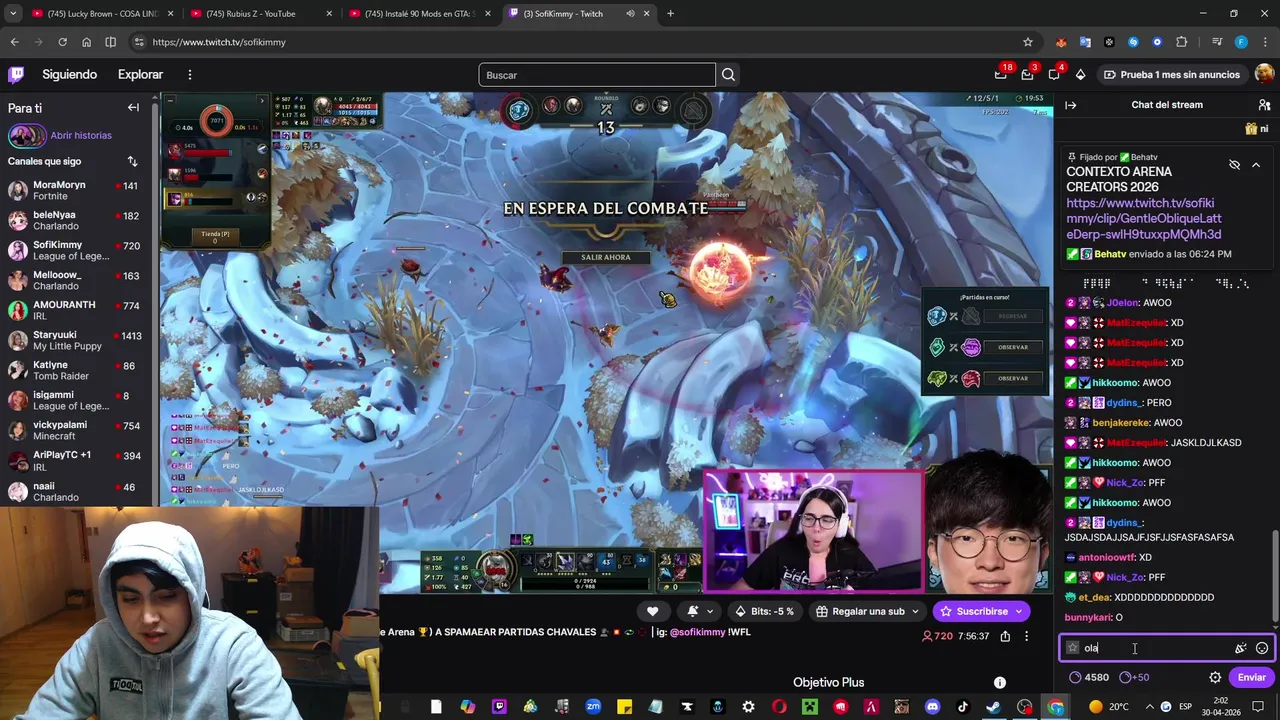Open the Windows notifications center icon
Viewport: 1280px width, 720px height.
point(1258,707)
